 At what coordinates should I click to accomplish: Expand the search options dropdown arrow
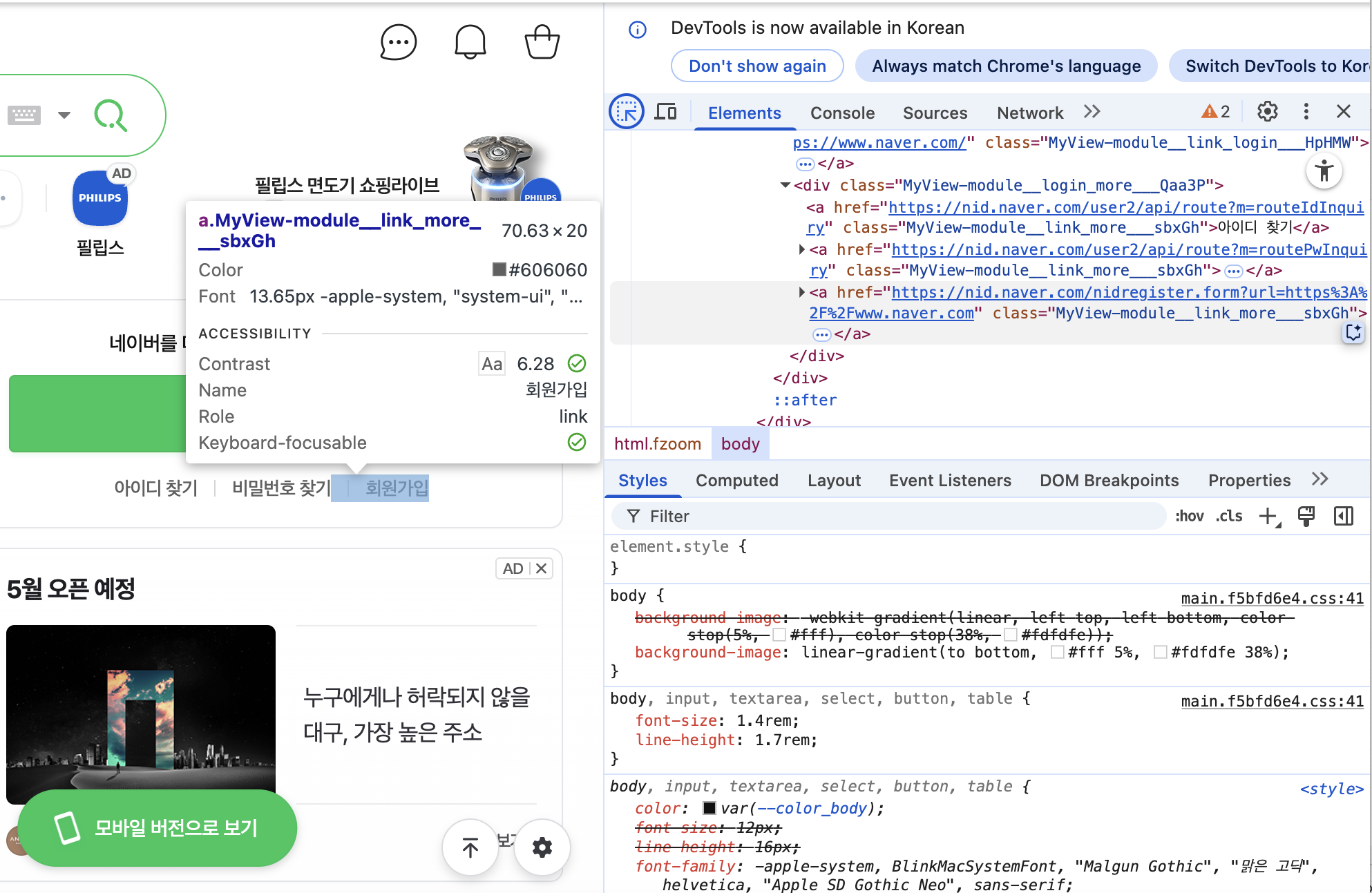point(64,115)
